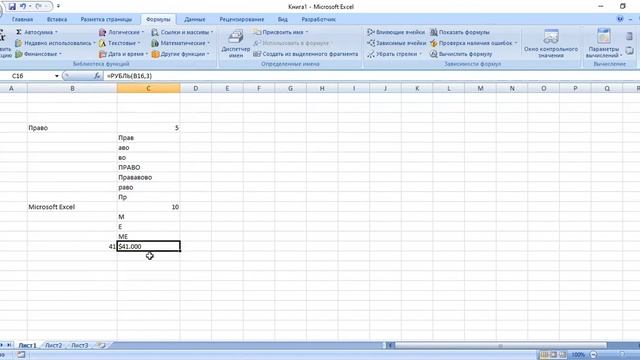Select column B header
This screenshot has width=640, height=360.
72,88
